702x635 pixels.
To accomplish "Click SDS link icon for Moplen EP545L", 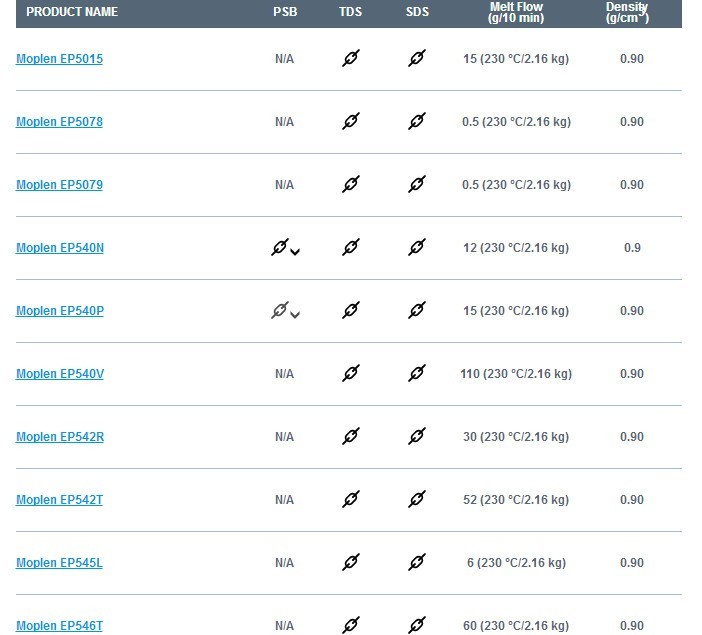I will coord(417,562).
